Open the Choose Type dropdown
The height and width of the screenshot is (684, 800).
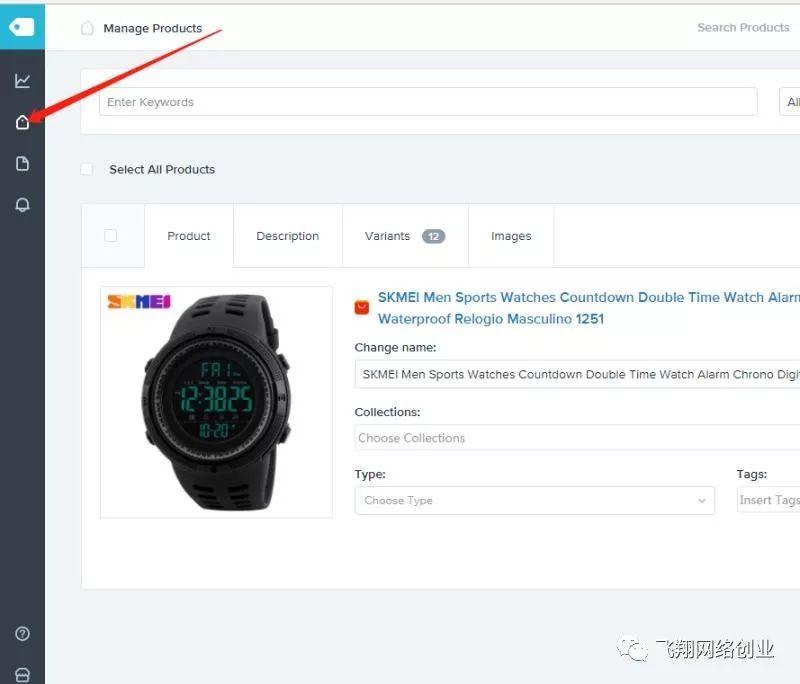[x=535, y=500]
